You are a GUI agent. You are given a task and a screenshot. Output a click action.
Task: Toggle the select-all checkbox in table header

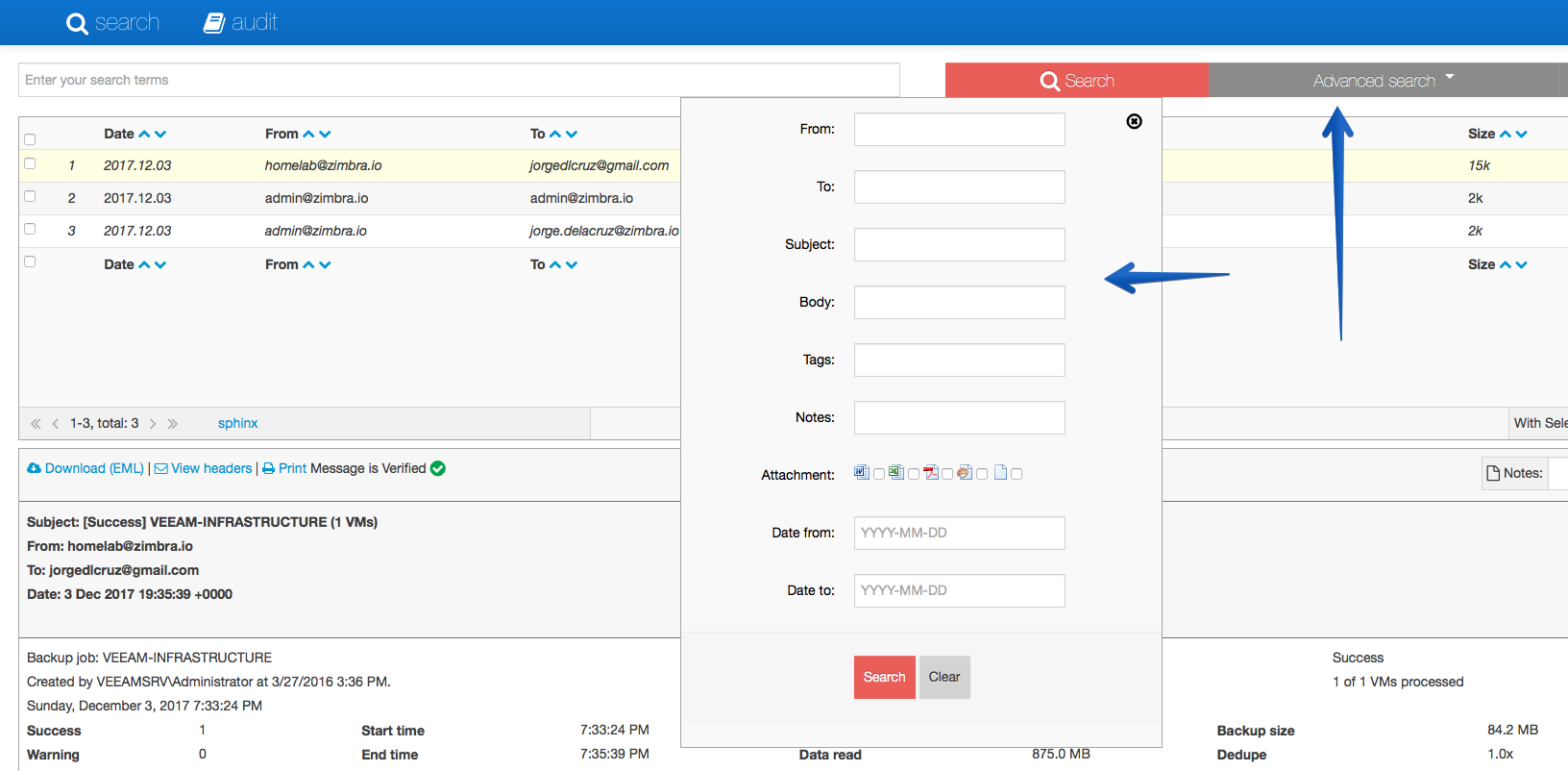30,139
